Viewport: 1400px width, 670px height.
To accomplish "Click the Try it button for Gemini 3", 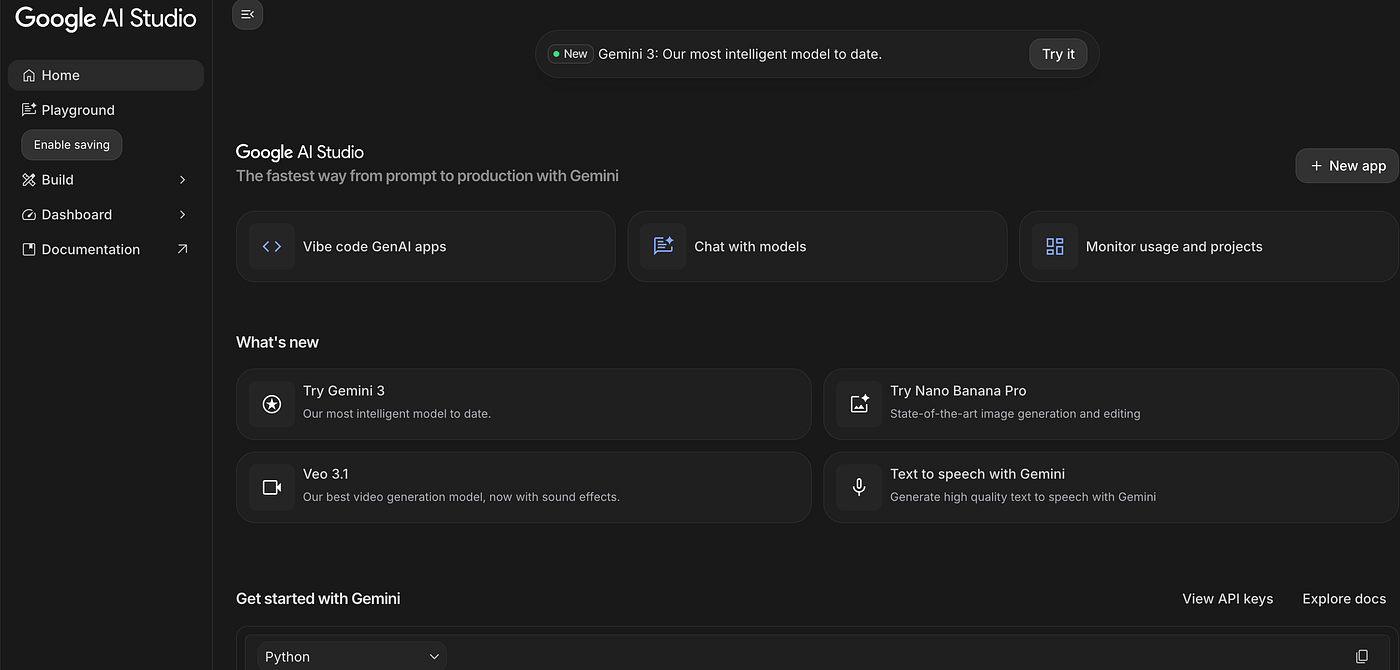I will point(1058,54).
